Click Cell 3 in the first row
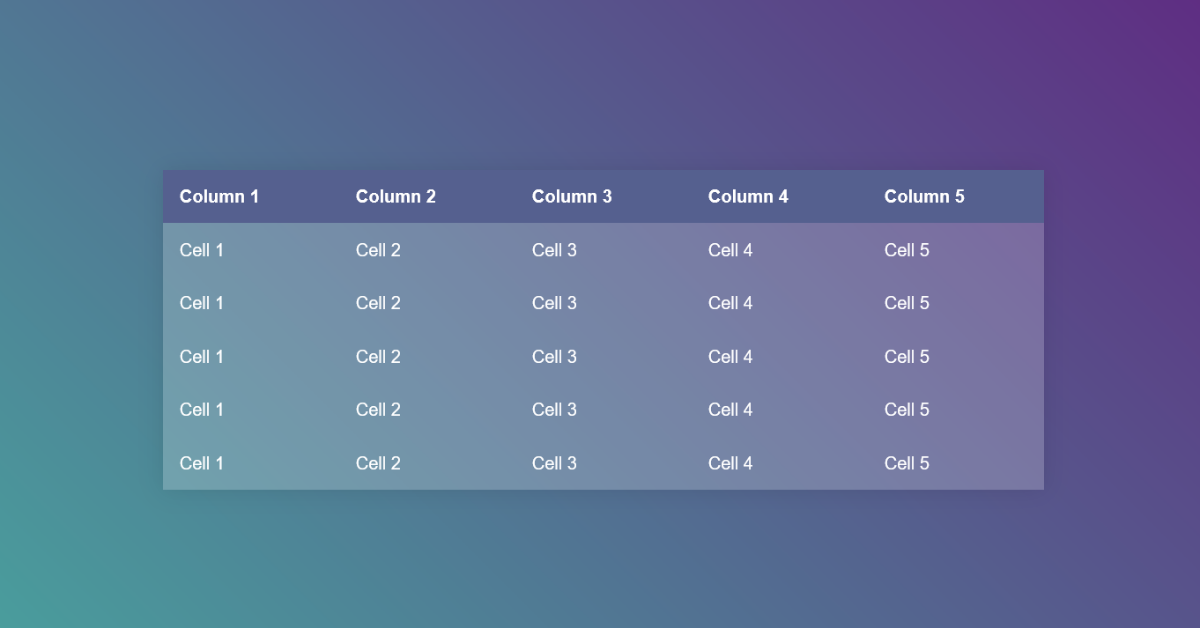The image size is (1200, 628). (554, 250)
